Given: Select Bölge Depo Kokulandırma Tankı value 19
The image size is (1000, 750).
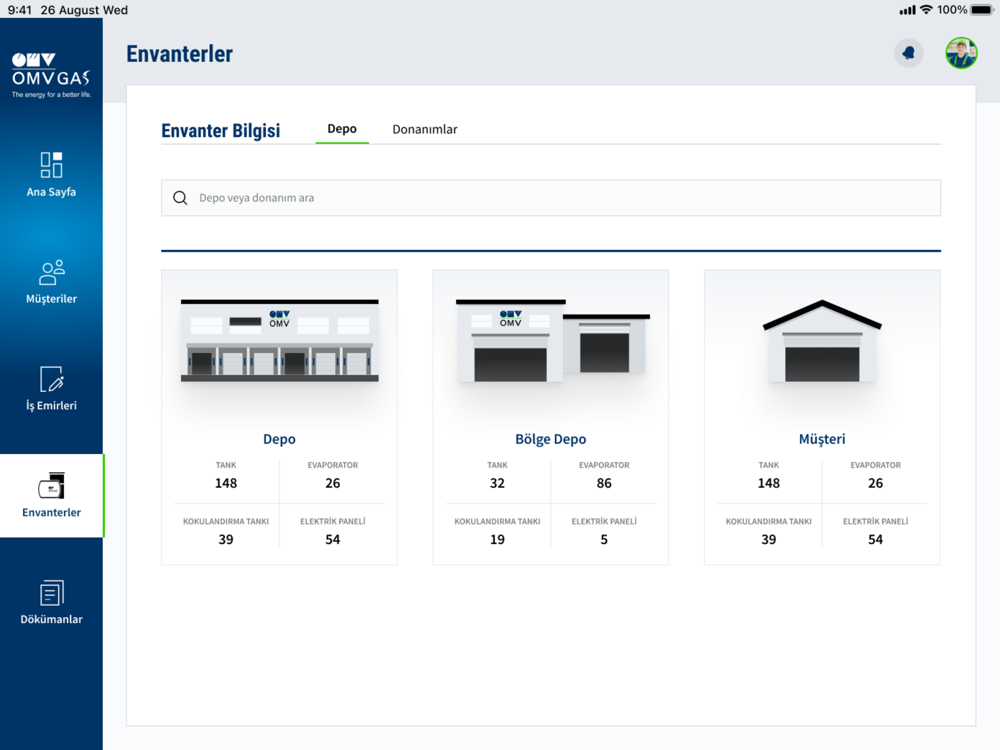Looking at the screenshot, I should click(x=497, y=540).
